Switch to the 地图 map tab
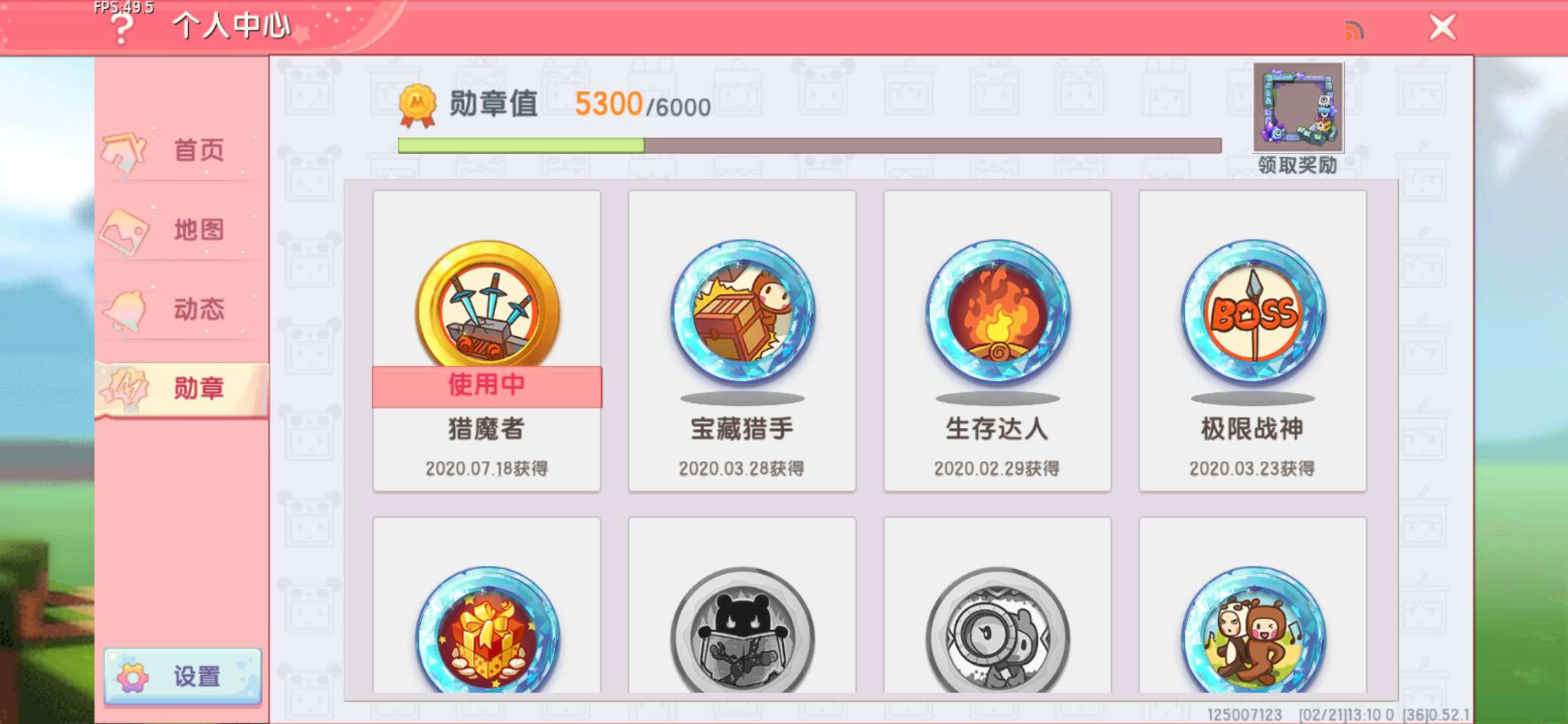 [182, 230]
